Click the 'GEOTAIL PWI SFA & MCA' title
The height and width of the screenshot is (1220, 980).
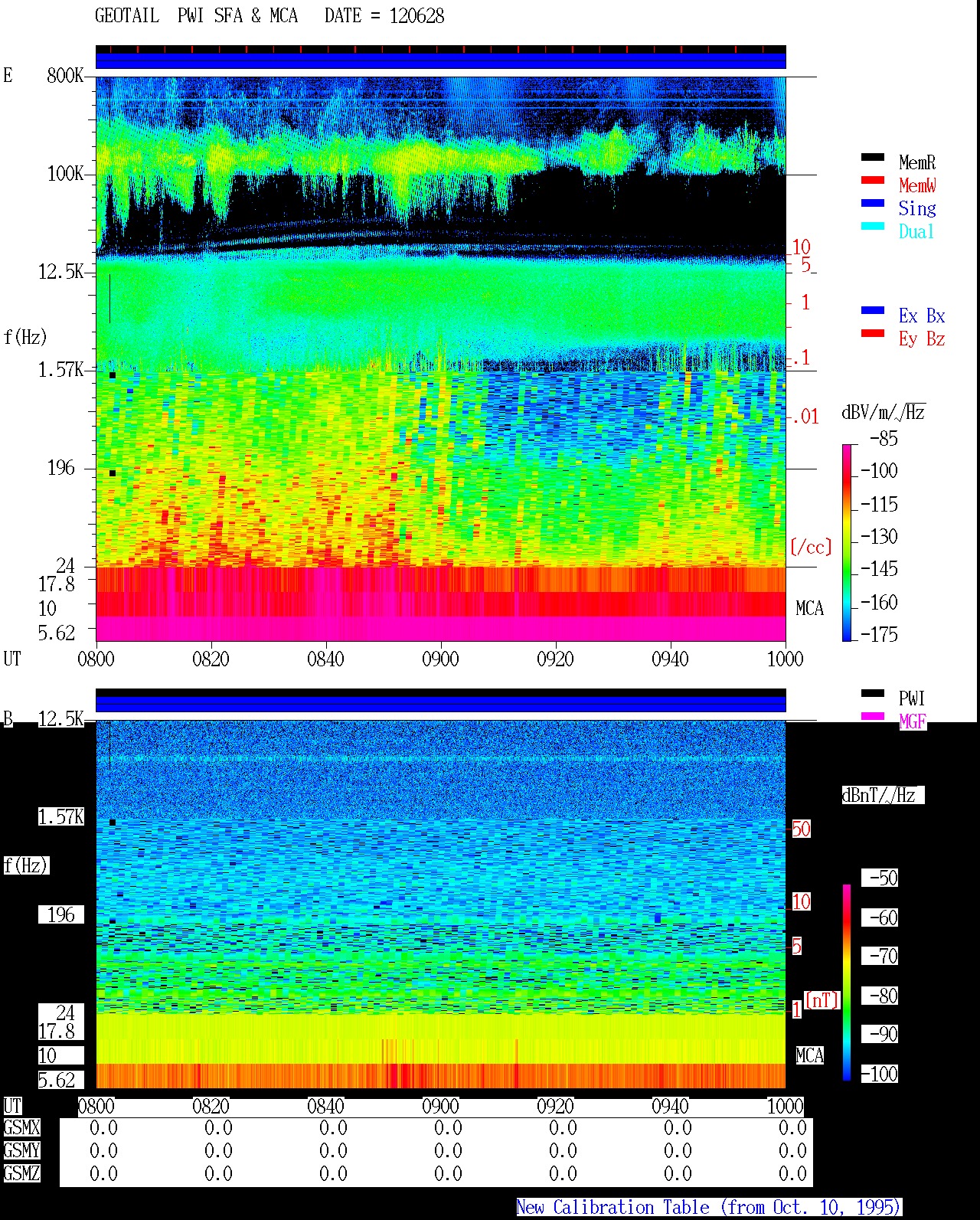tap(196, 16)
